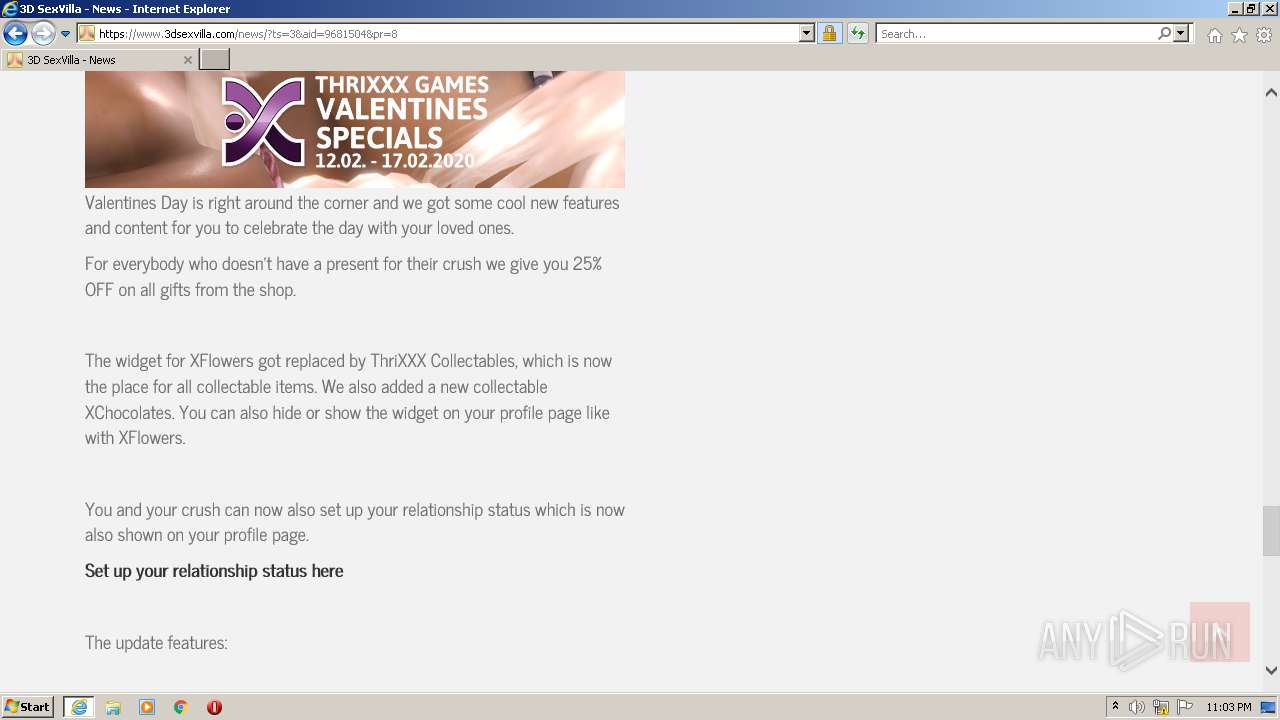Click the red antivirus taskbar icon
The image size is (1280, 720).
coord(214,707)
